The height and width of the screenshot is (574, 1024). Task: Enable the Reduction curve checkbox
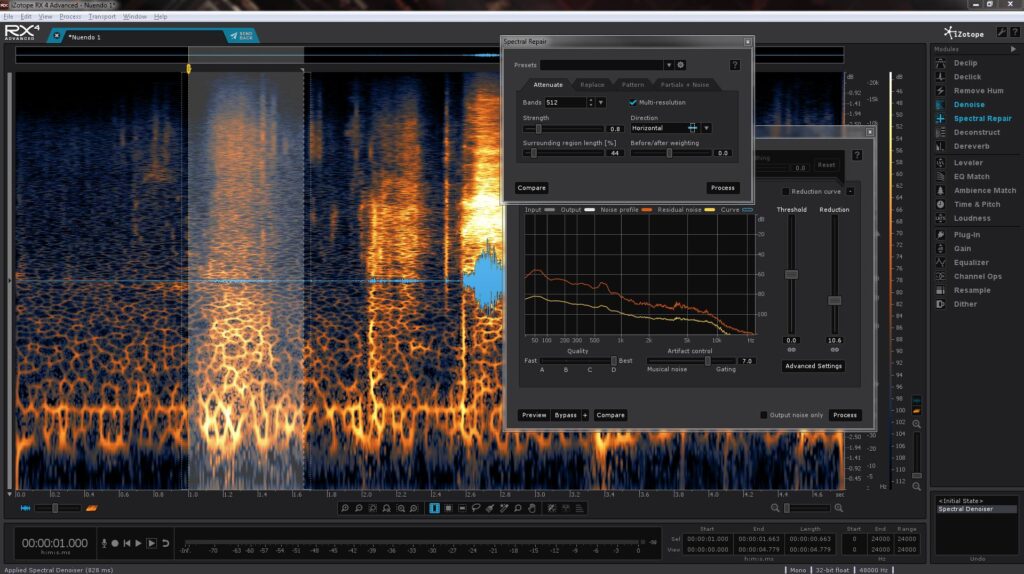(x=785, y=191)
